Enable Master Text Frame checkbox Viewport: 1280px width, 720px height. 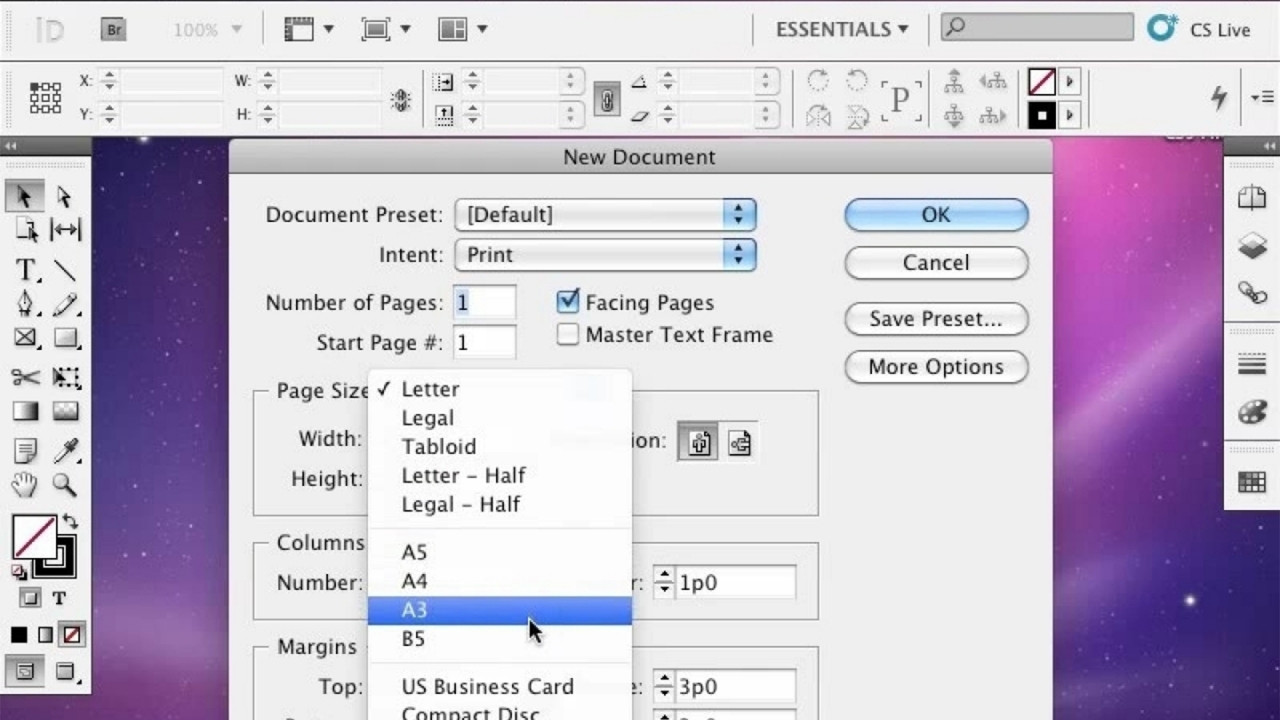[568, 335]
